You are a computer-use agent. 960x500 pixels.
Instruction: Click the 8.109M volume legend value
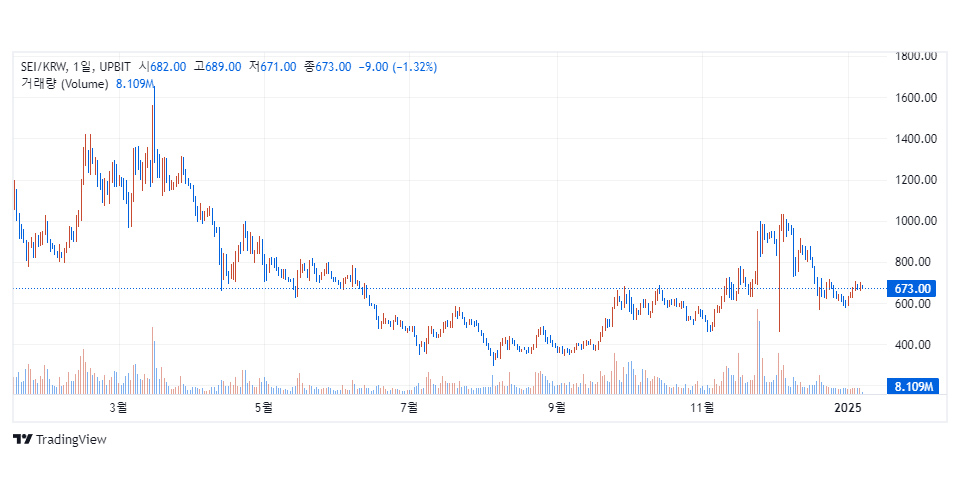point(134,84)
